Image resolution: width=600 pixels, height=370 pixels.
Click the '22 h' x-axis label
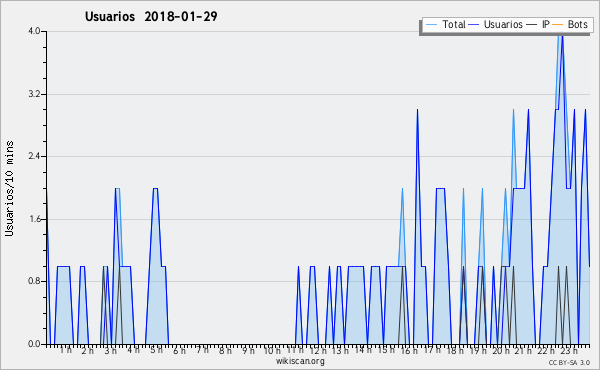(x=546, y=350)
